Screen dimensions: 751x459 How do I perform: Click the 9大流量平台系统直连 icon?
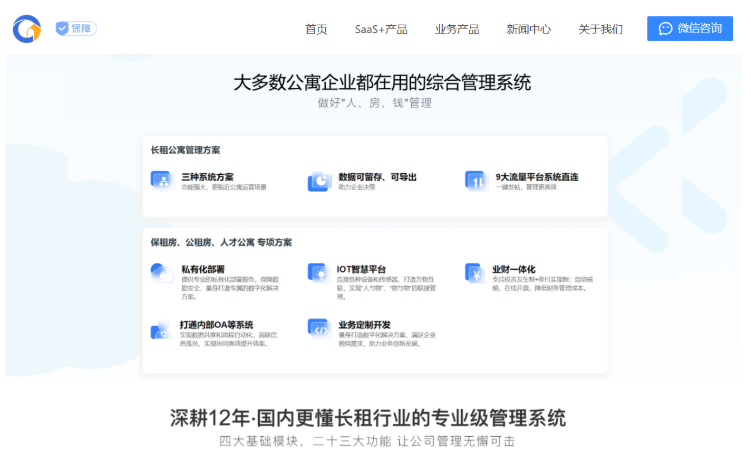point(475,180)
